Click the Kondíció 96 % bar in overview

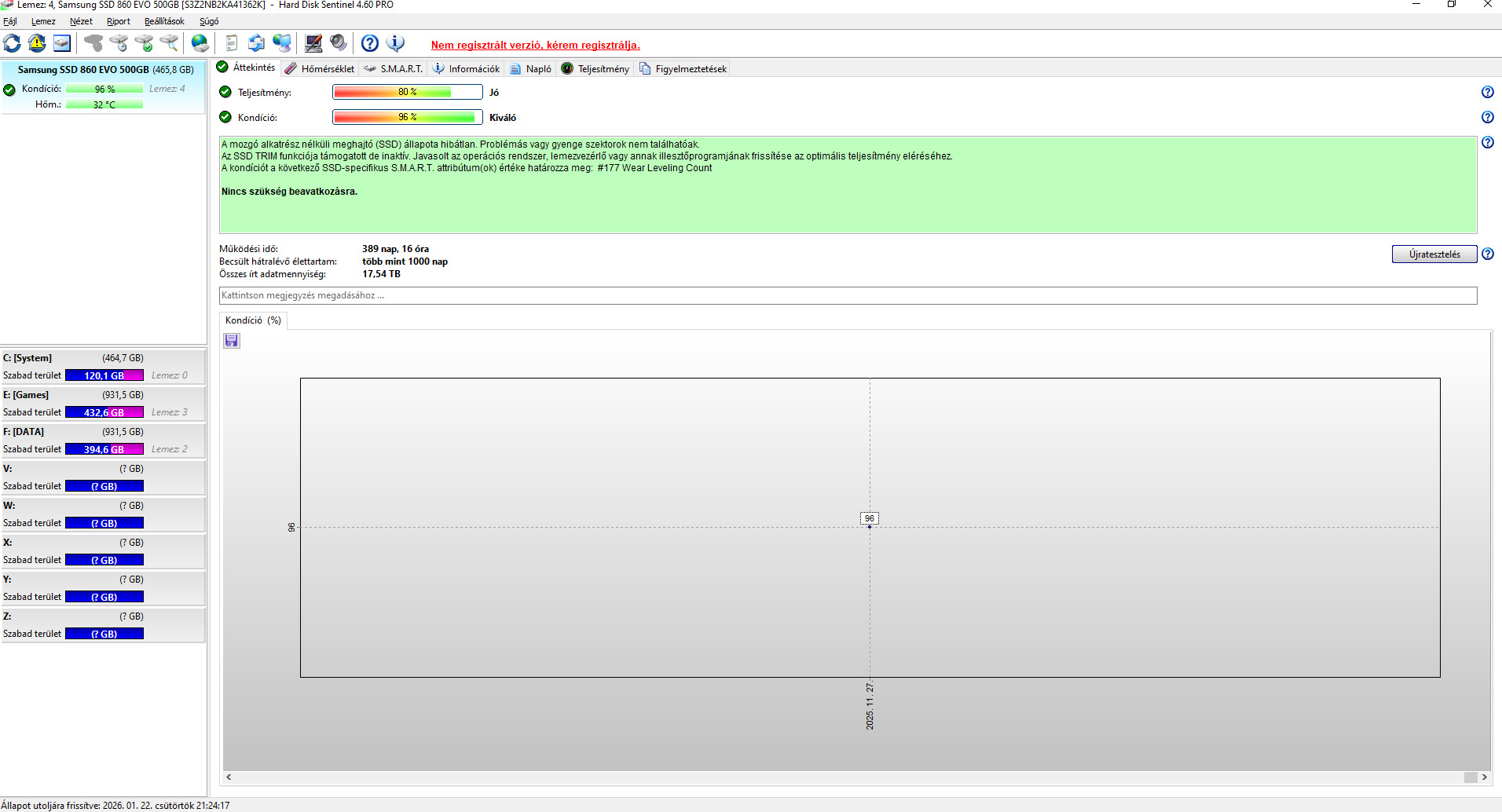click(408, 117)
